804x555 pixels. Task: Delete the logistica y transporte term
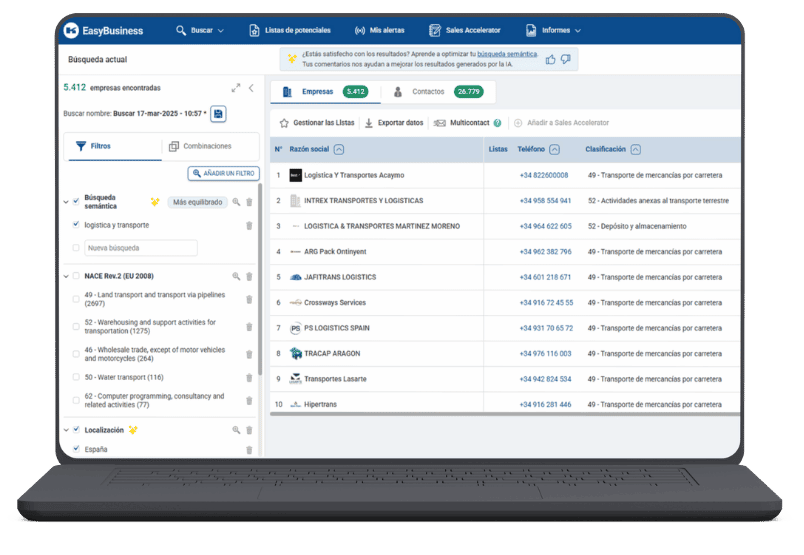tap(249, 226)
